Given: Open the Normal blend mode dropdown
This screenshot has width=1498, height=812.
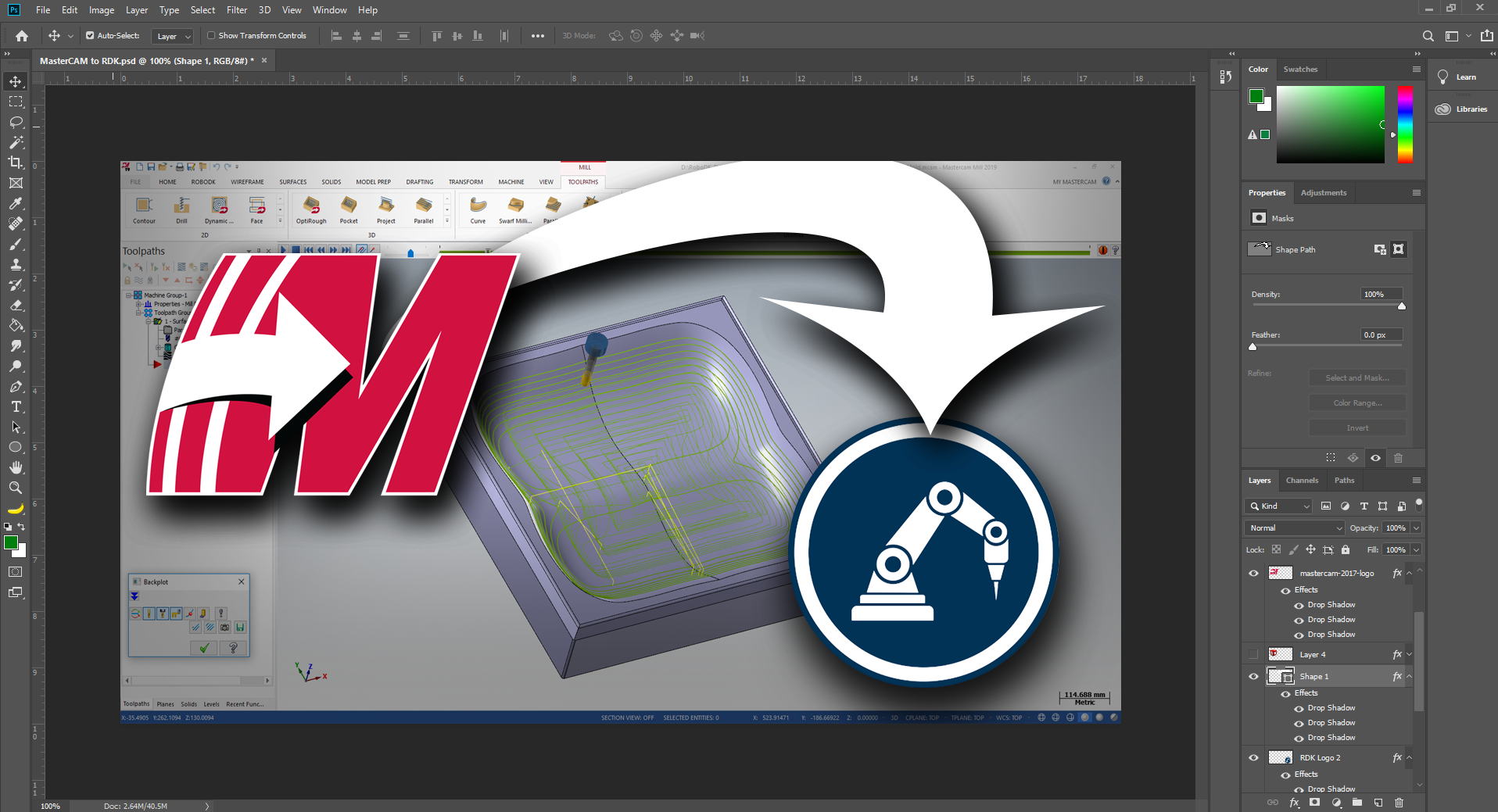Looking at the screenshot, I should (x=1293, y=528).
